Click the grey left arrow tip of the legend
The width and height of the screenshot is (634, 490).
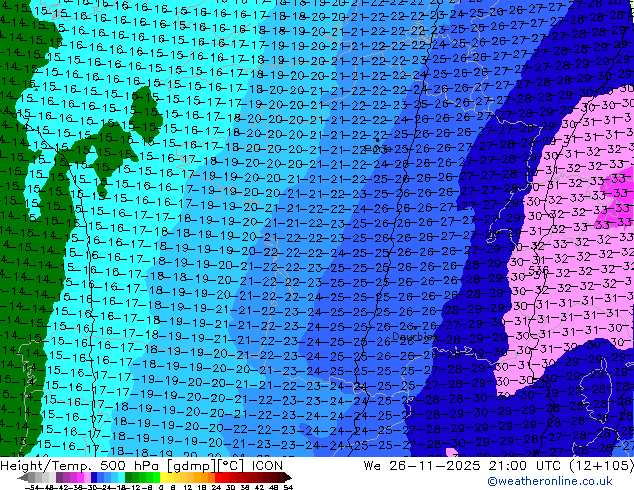(x=23, y=477)
